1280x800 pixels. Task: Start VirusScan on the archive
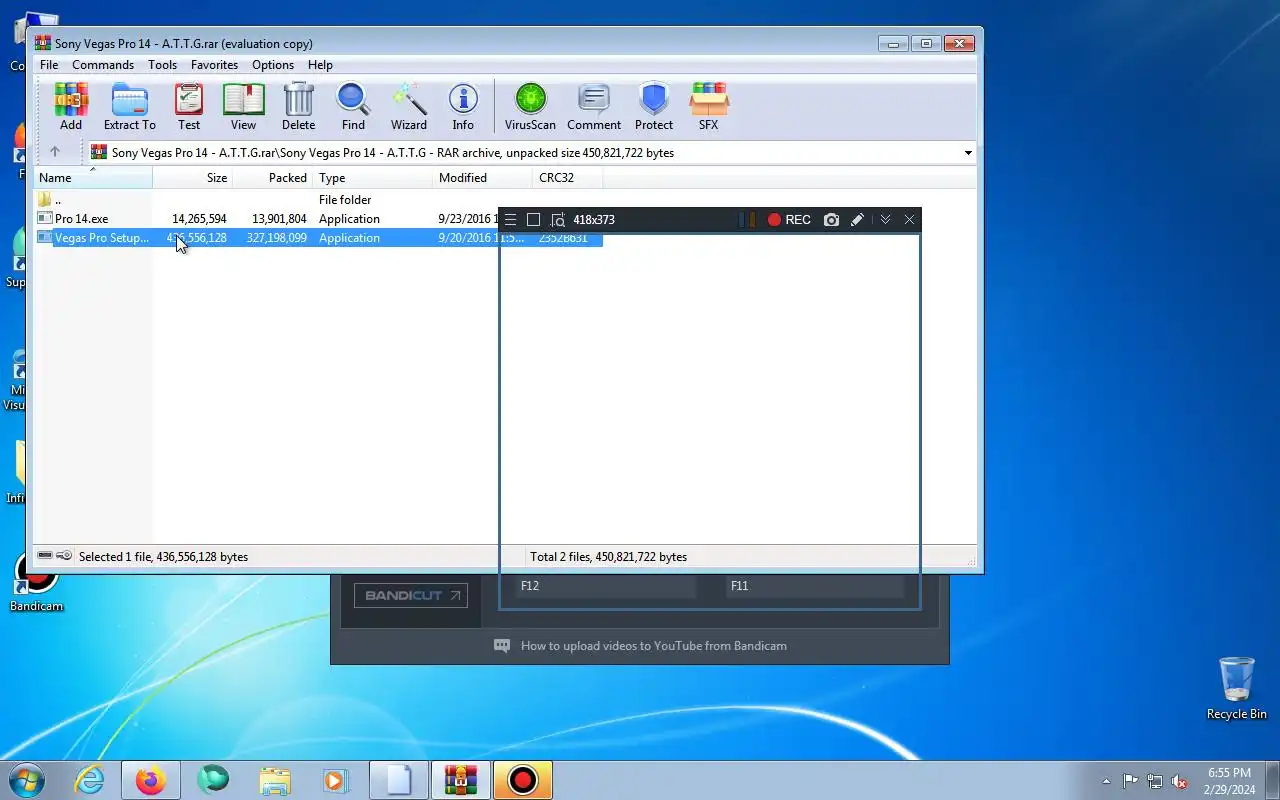(530, 107)
